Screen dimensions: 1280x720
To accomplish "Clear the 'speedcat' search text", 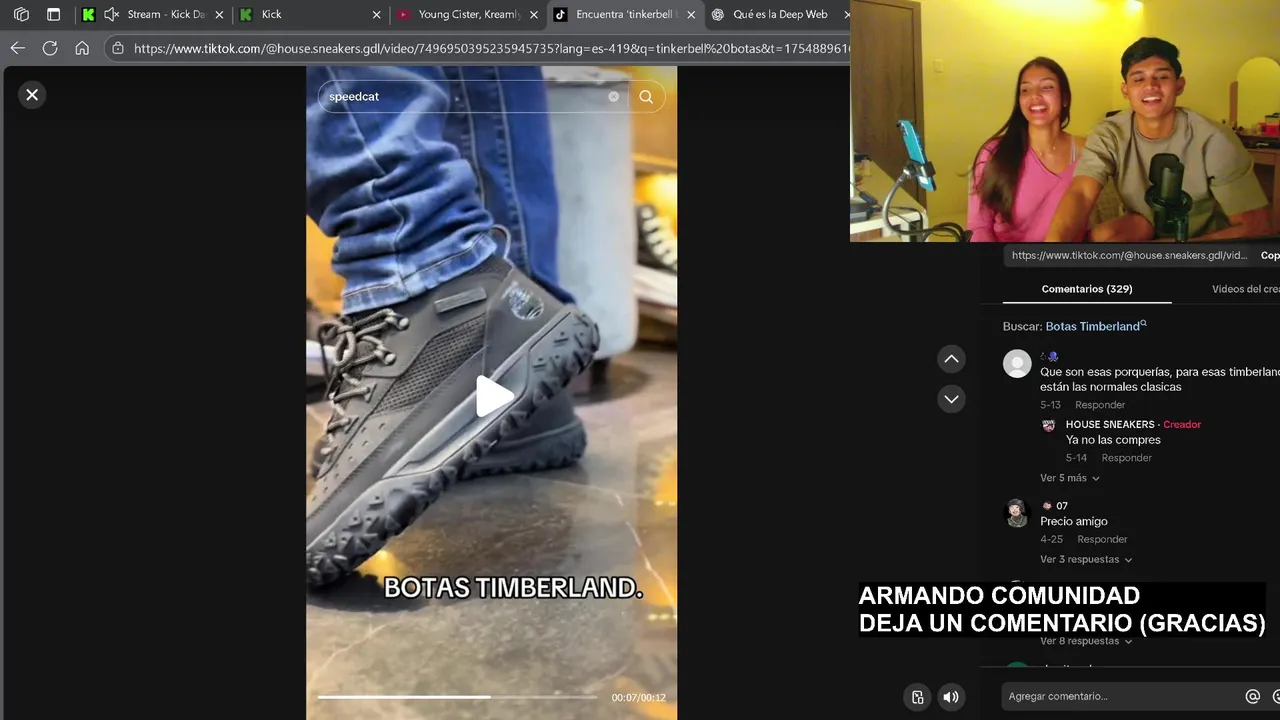I will 614,97.
